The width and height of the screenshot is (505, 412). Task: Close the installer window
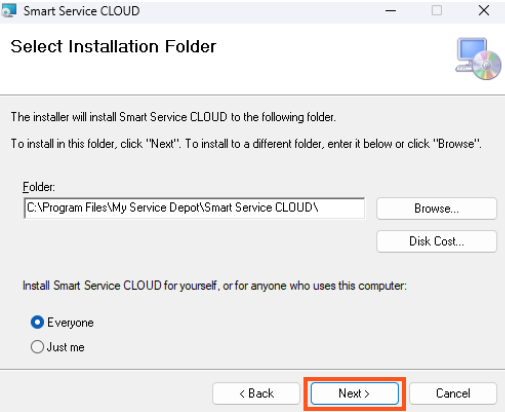[484, 11]
